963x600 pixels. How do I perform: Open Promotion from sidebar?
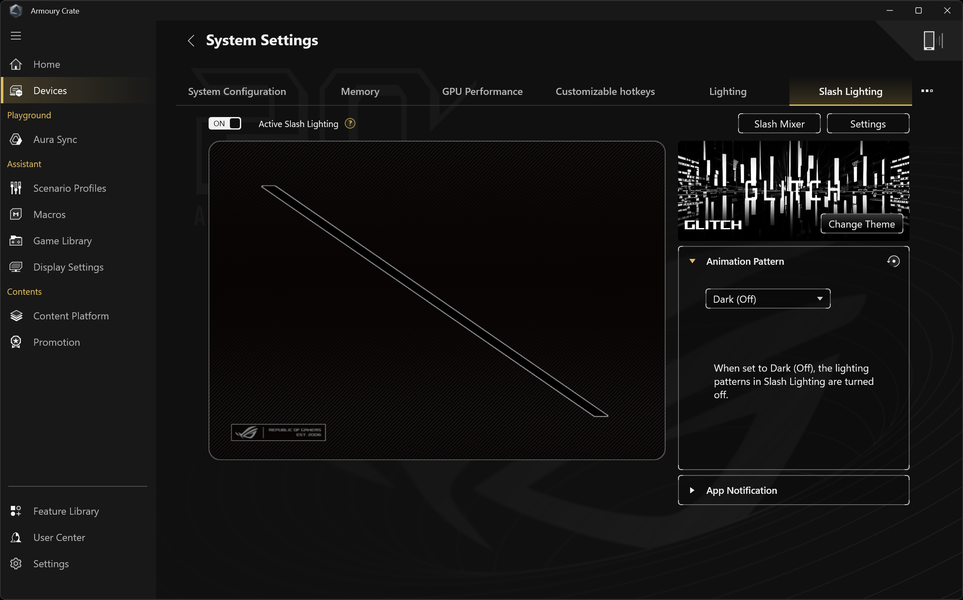point(57,343)
